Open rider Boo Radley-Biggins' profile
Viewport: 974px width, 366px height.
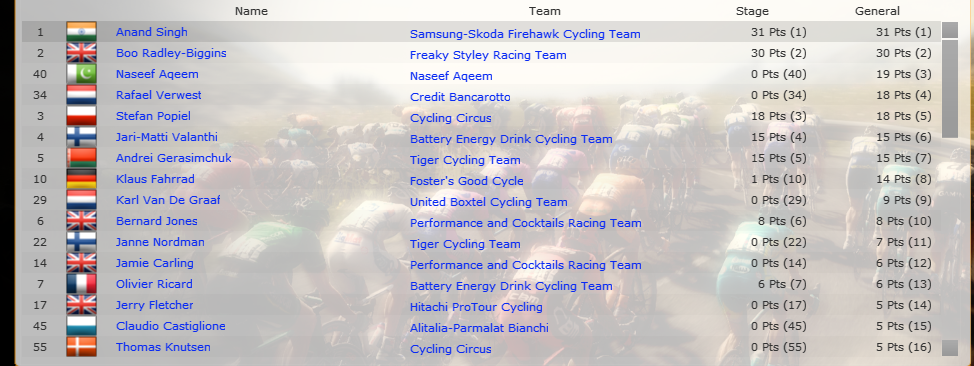(x=171, y=53)
